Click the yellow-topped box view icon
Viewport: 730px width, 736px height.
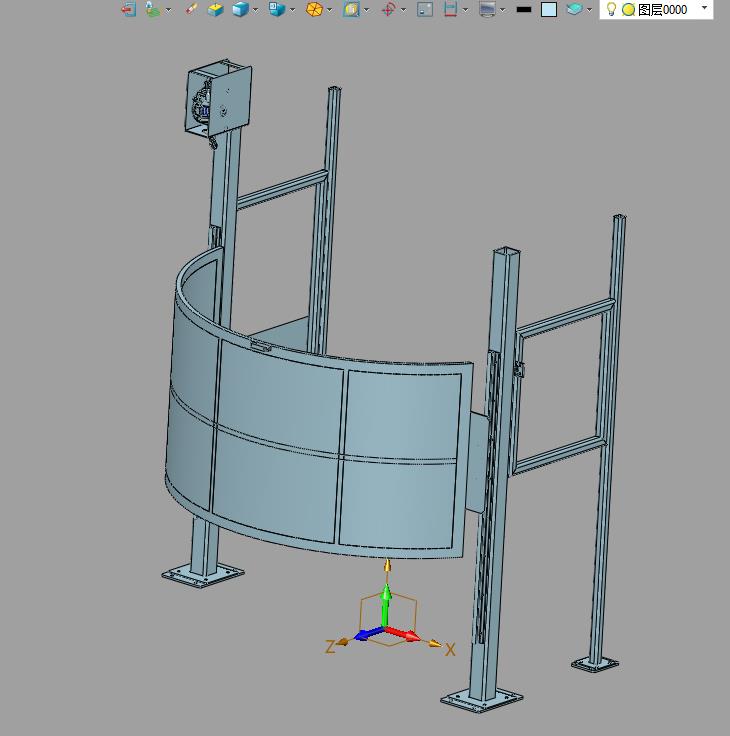click(x=215, y=9)
